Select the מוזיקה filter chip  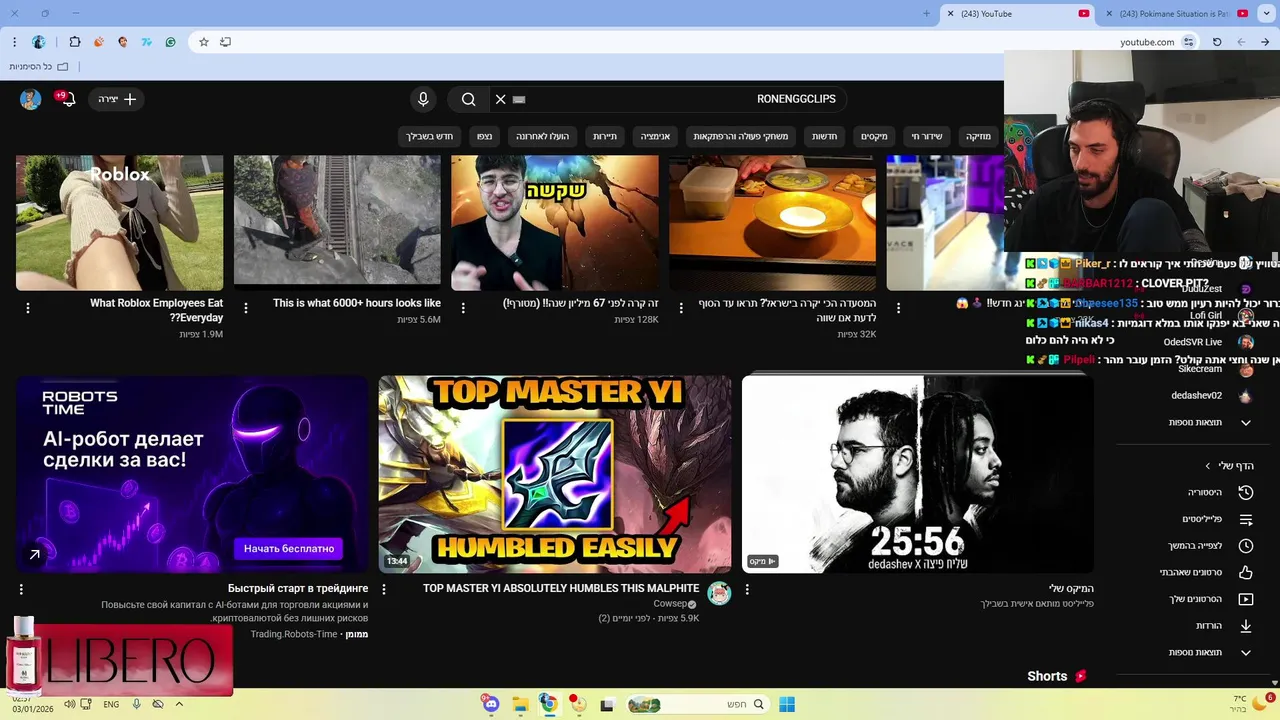(x=978, y=136)
